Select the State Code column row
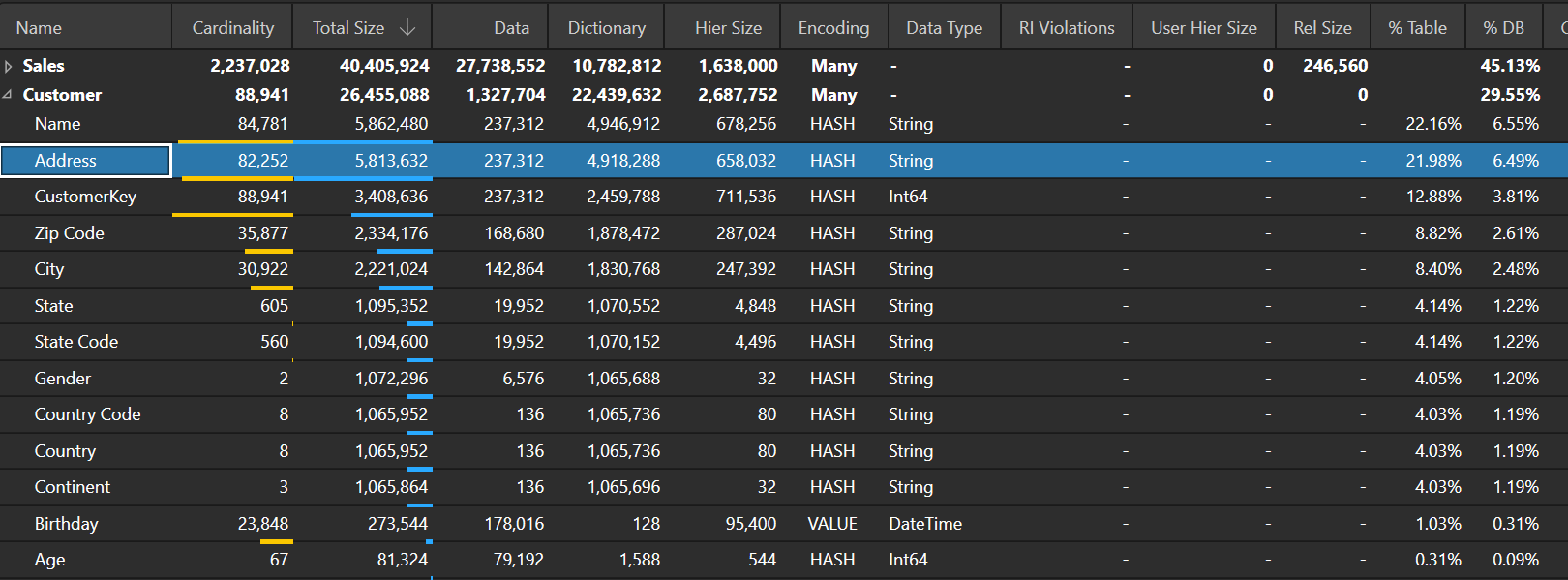 tap(76, 342)
